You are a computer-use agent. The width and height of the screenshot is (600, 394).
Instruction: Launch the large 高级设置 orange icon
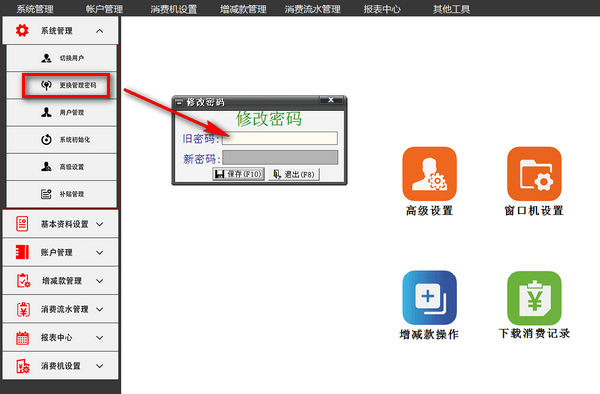[429, 174]
